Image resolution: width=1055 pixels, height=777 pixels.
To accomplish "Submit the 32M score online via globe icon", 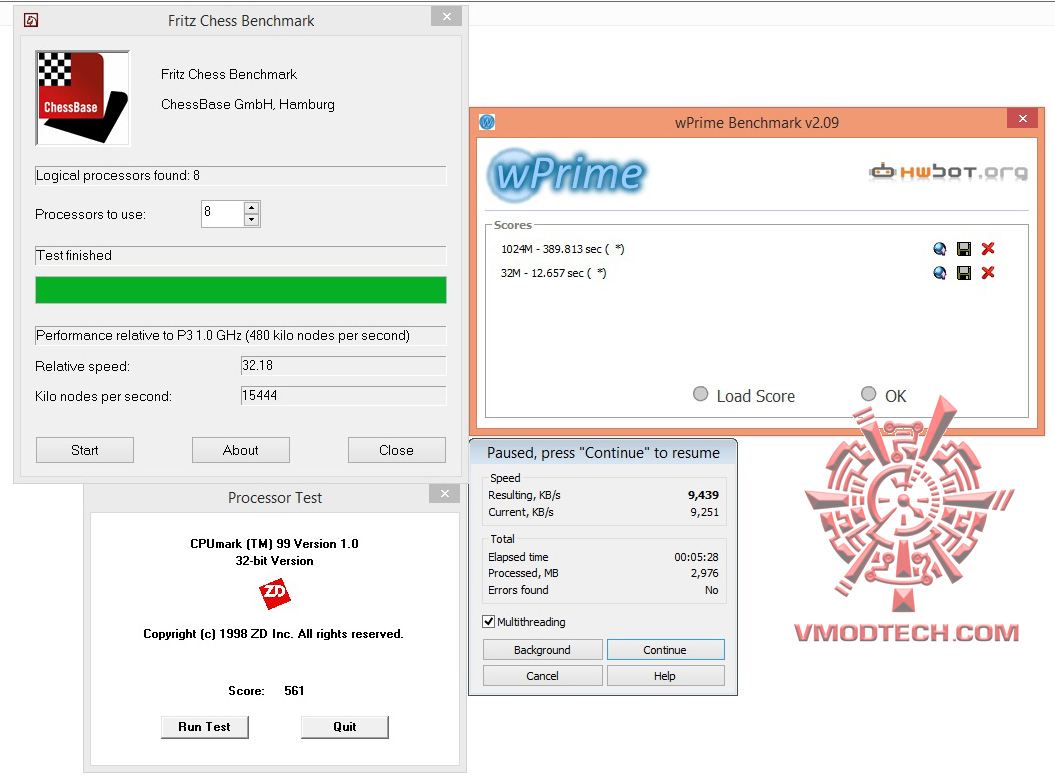I will (x=940, y=272).
